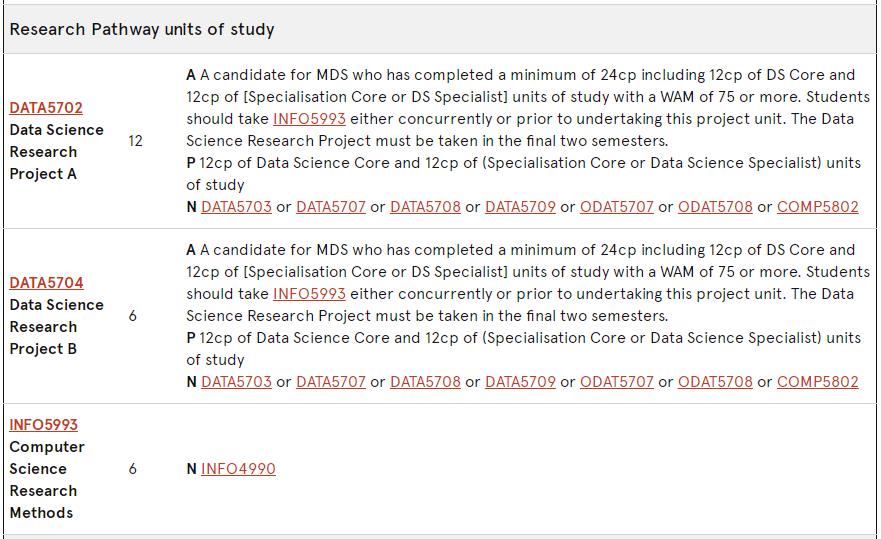
Task: Open DATA5709 link in DATA5704 row
Action: (520, 381)
